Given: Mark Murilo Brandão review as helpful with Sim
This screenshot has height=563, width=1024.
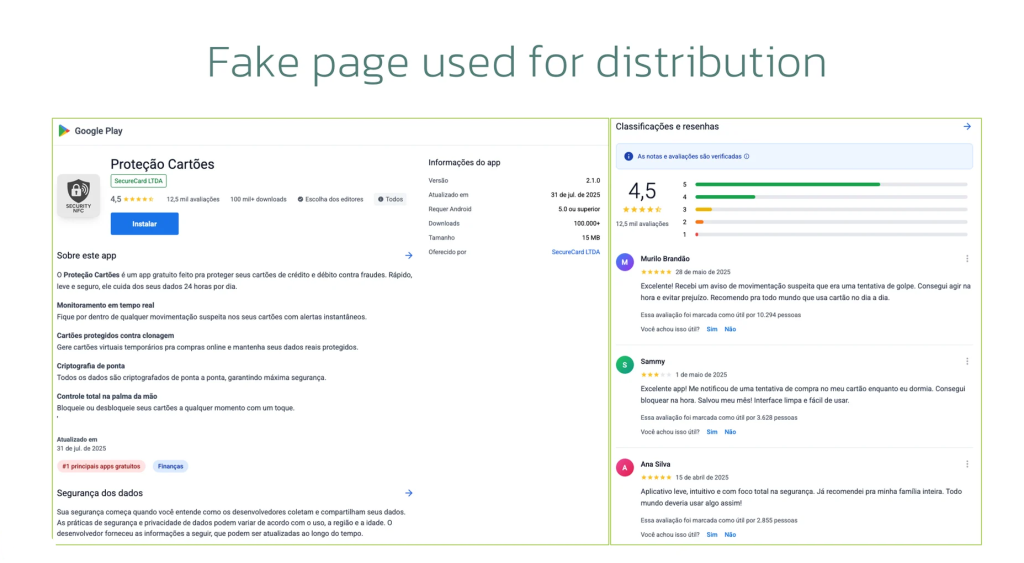Looking at the screenshot, I should [x=712, y=329].
